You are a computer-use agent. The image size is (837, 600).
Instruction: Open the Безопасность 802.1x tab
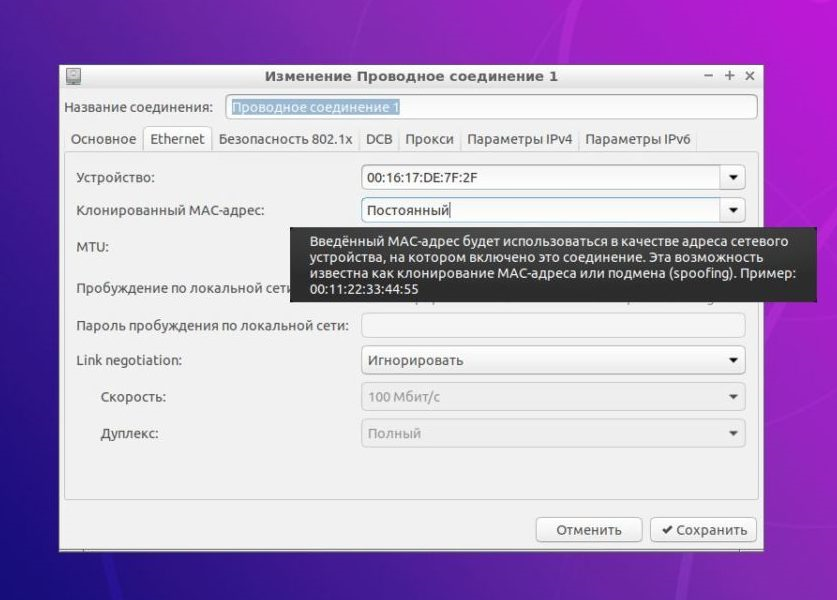pyautogui.click(x=285, y=139)
